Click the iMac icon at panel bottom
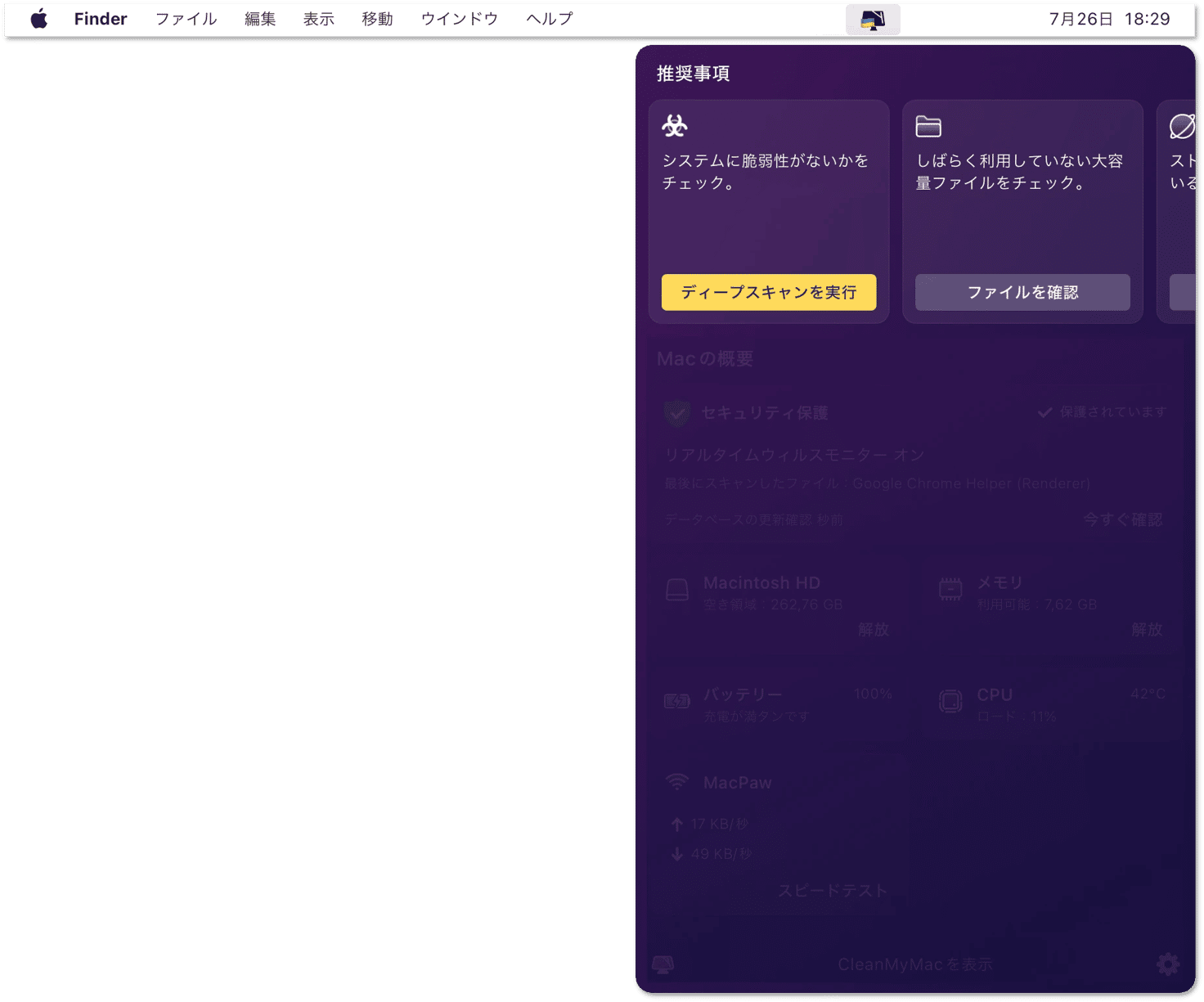 pyautogui.click(x=663, y=964)
